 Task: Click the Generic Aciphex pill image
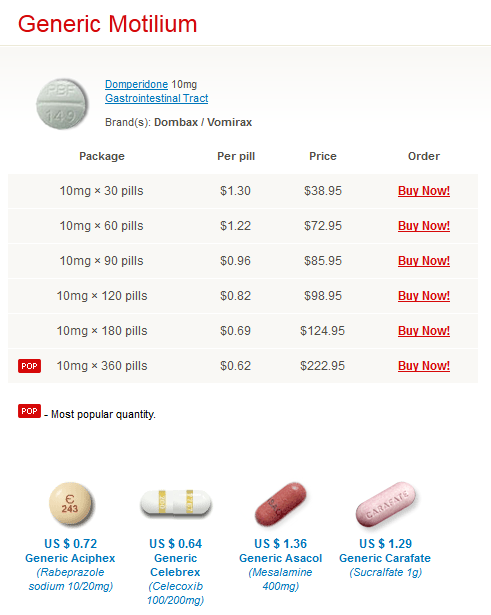click(x=70, y=504)
